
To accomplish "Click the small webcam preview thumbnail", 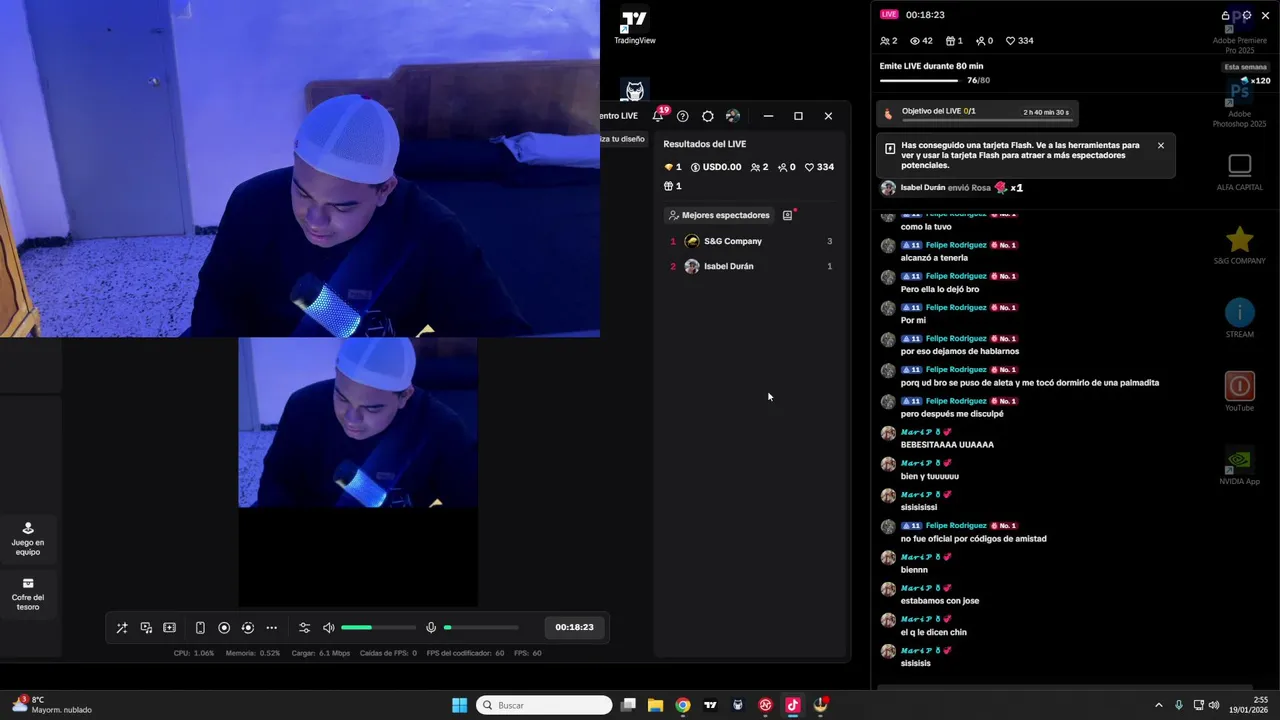I will coord(358,422).
